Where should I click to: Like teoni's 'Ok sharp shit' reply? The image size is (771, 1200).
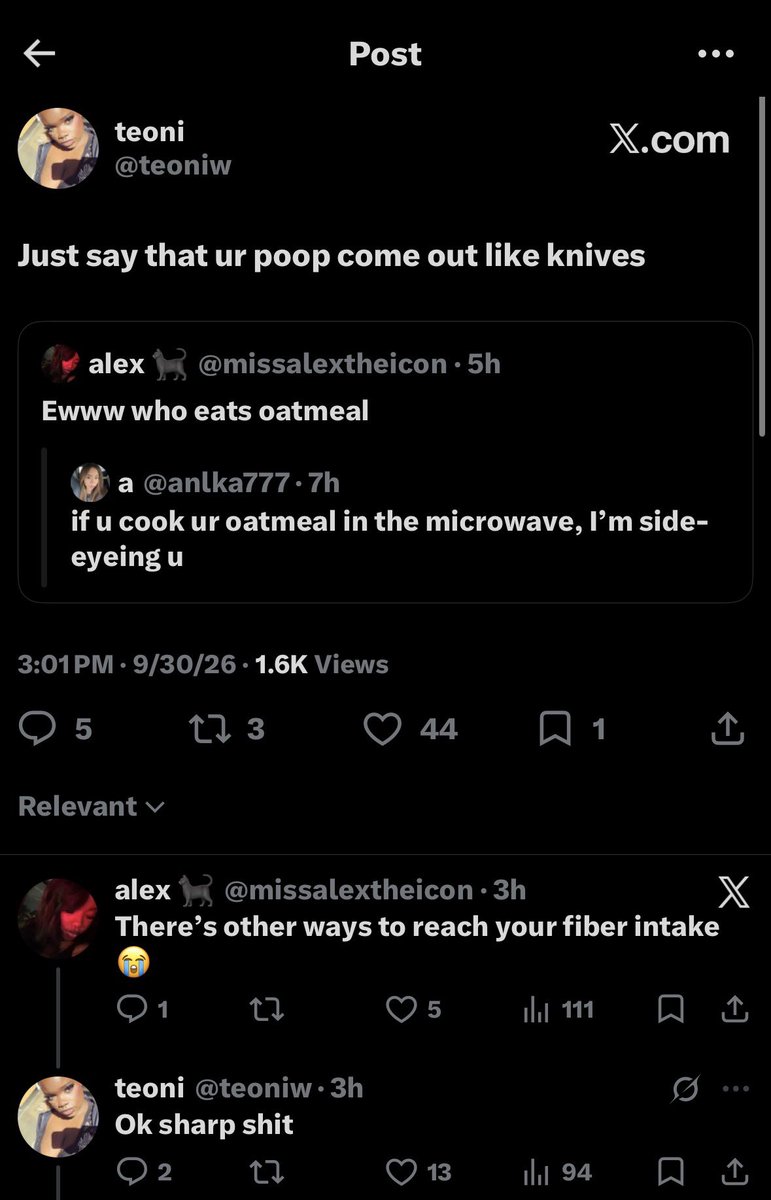tap(418, 1172)
